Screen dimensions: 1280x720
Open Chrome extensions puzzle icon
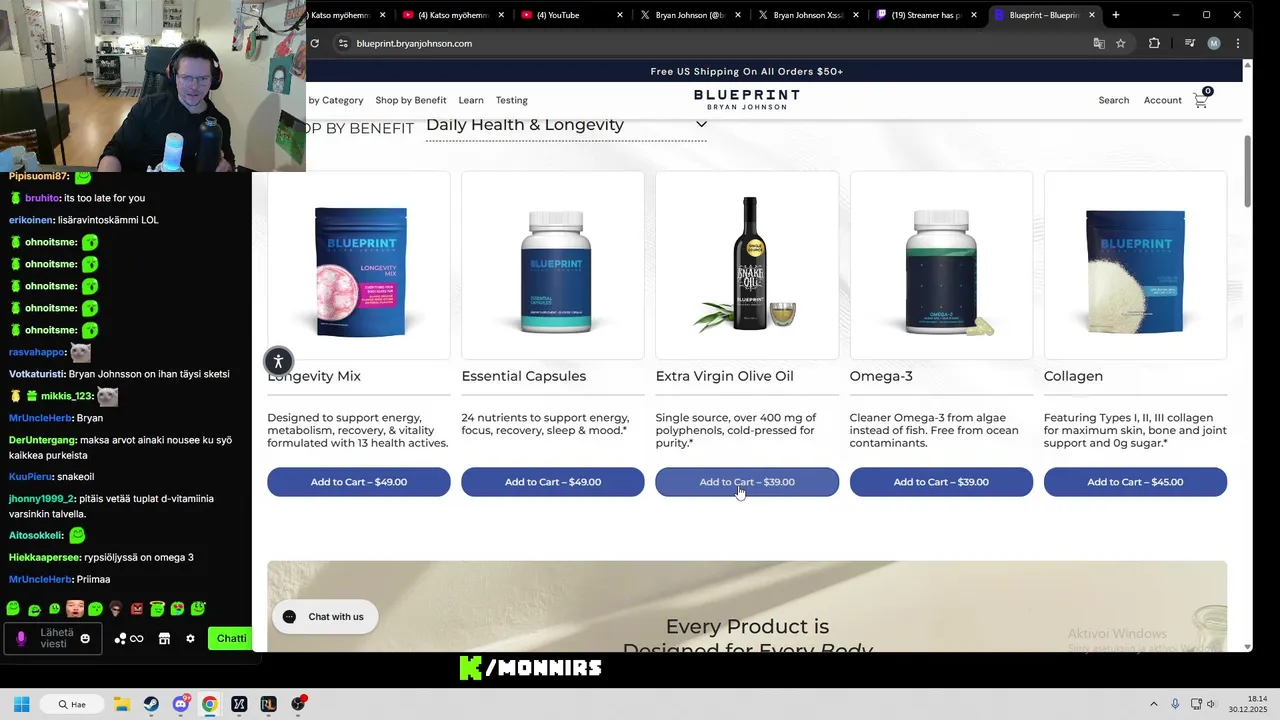pos(1154,43)
